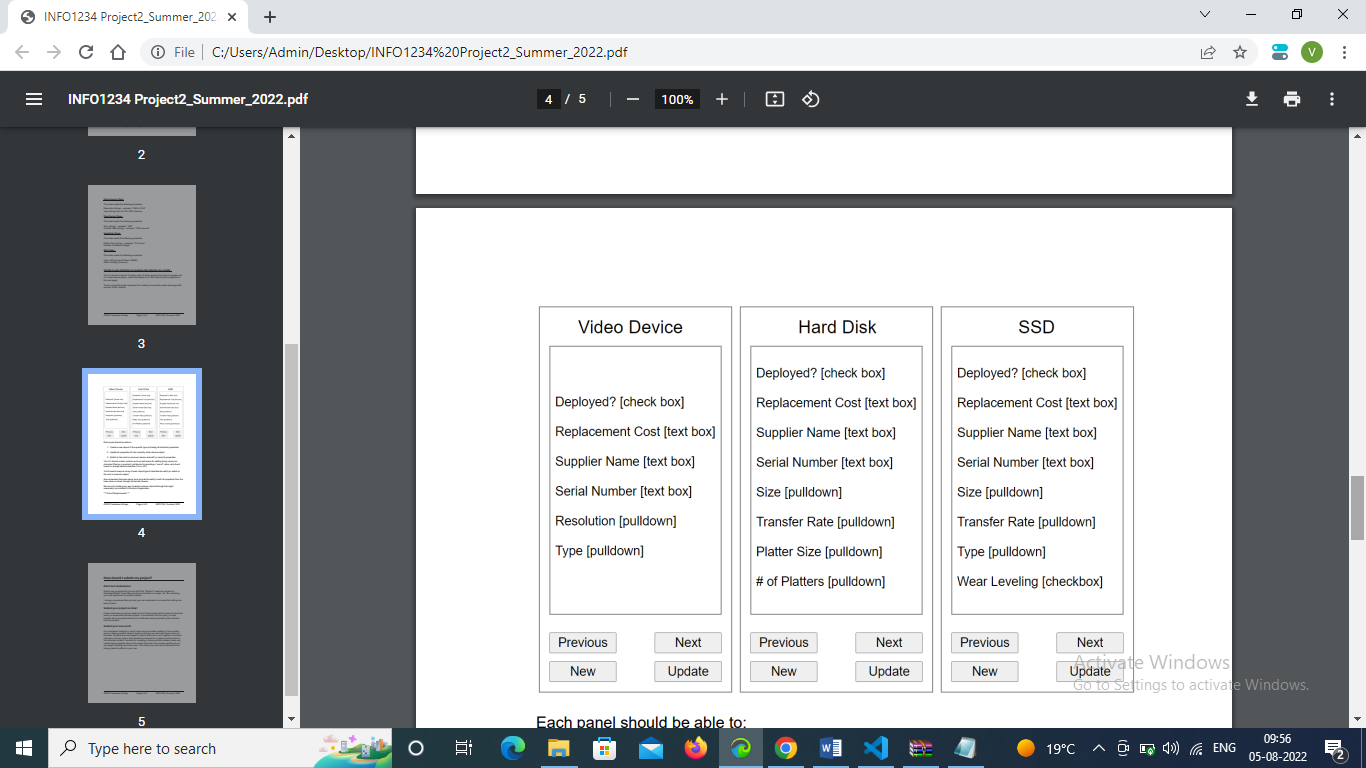The width and height of the screenshot is (1366, 768).
Task: Open the teal extension icon beside the profile
Action: [1280, 52]
